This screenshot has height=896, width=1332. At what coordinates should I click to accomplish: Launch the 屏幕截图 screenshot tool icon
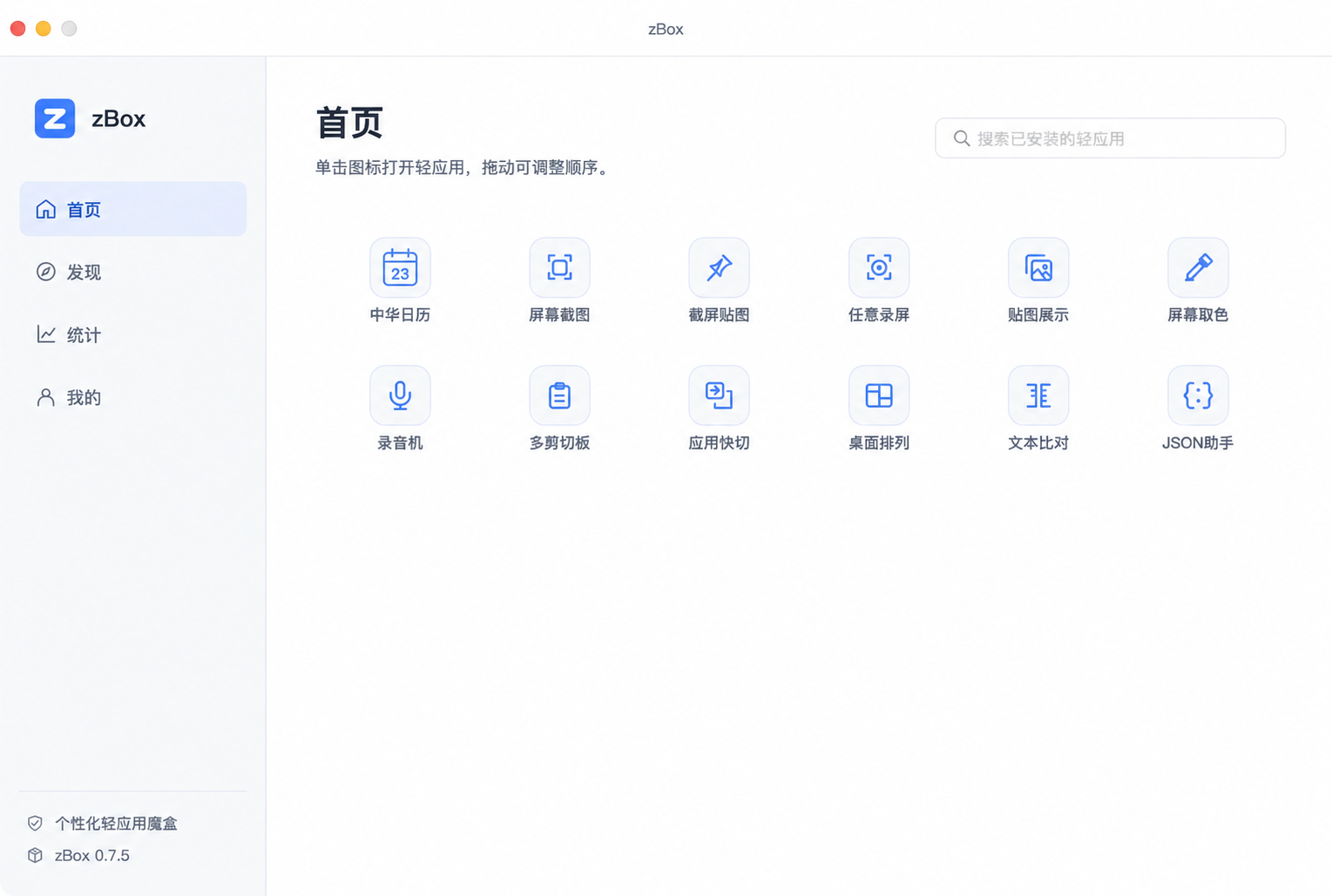pyautogui.click(x=559, y=267)
